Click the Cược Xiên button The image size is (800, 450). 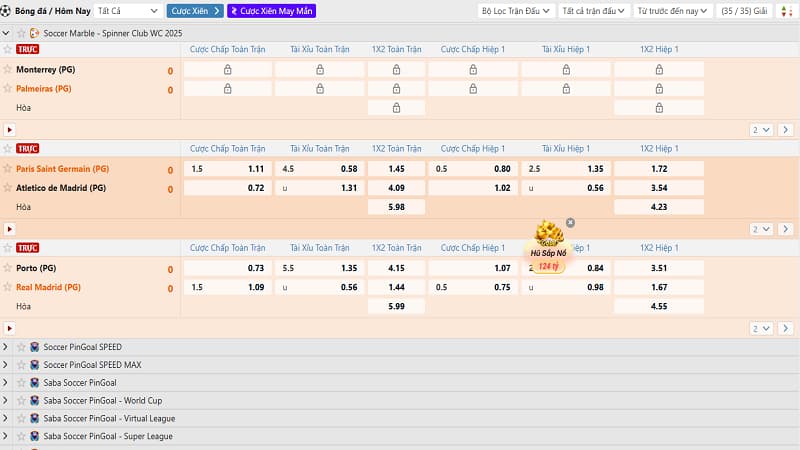tap(195, 11)
